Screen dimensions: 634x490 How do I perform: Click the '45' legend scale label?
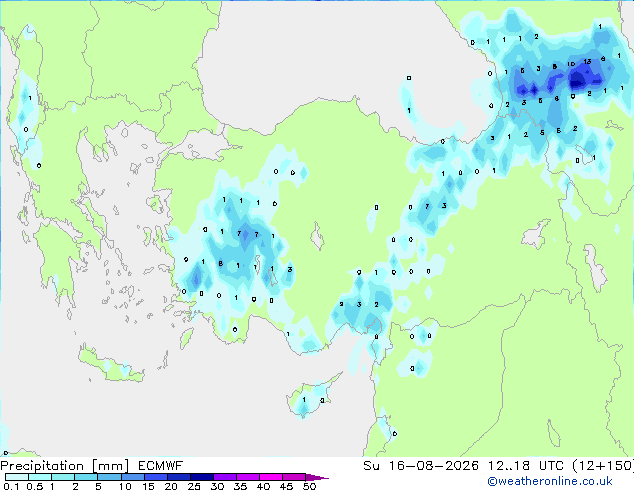286,486
